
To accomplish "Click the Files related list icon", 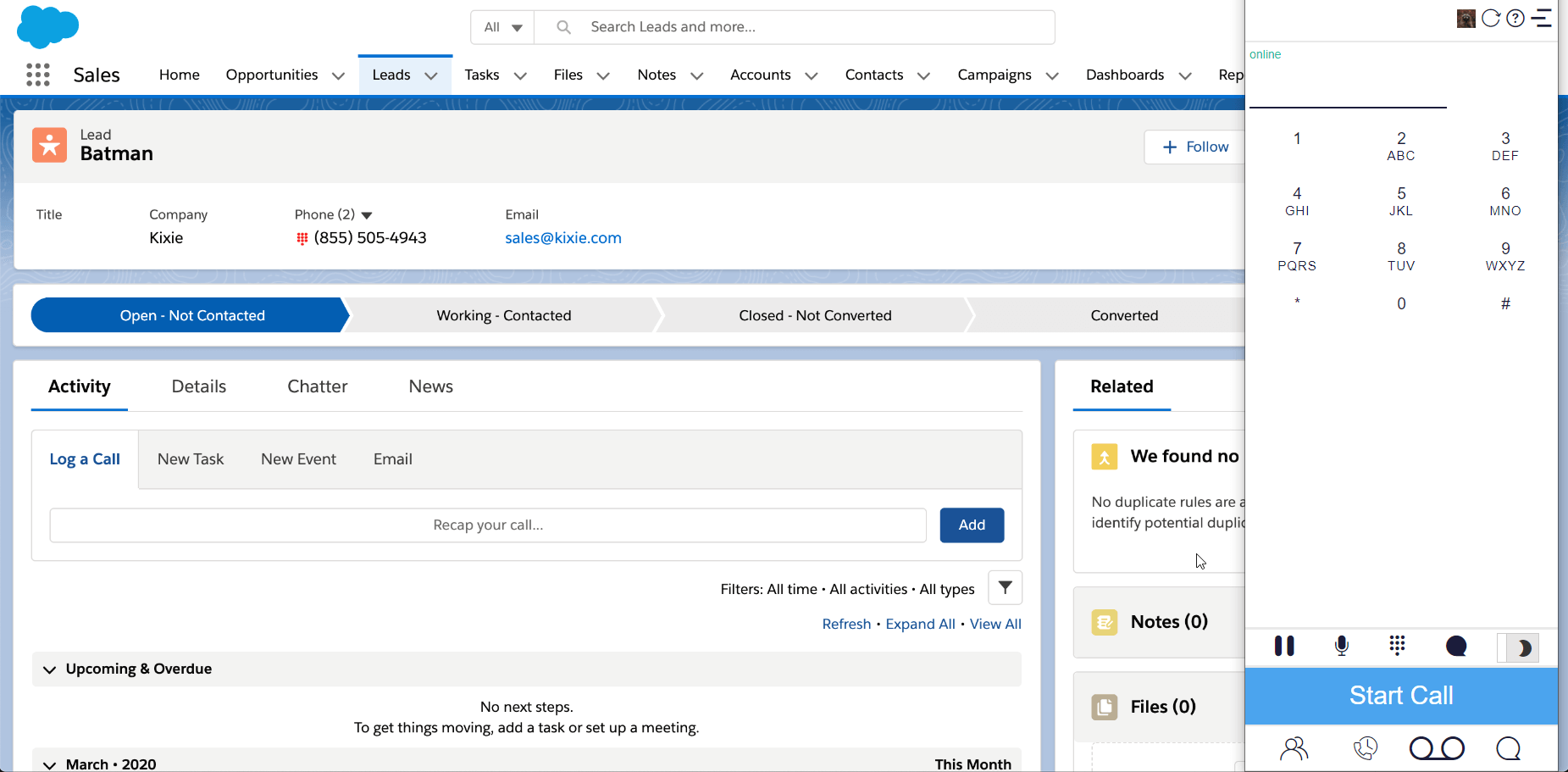I will 1105,707.
